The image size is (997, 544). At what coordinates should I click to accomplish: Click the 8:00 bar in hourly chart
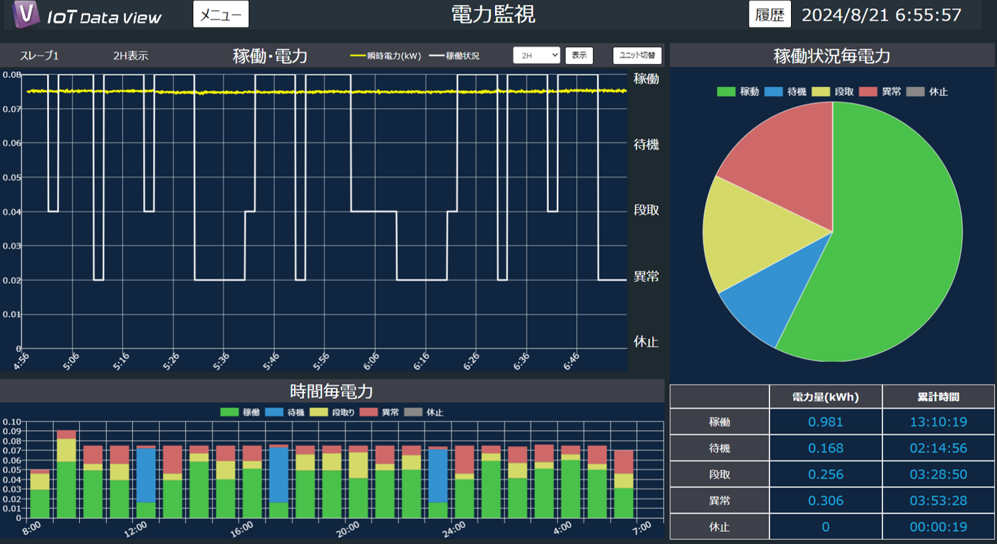(40, 495)
